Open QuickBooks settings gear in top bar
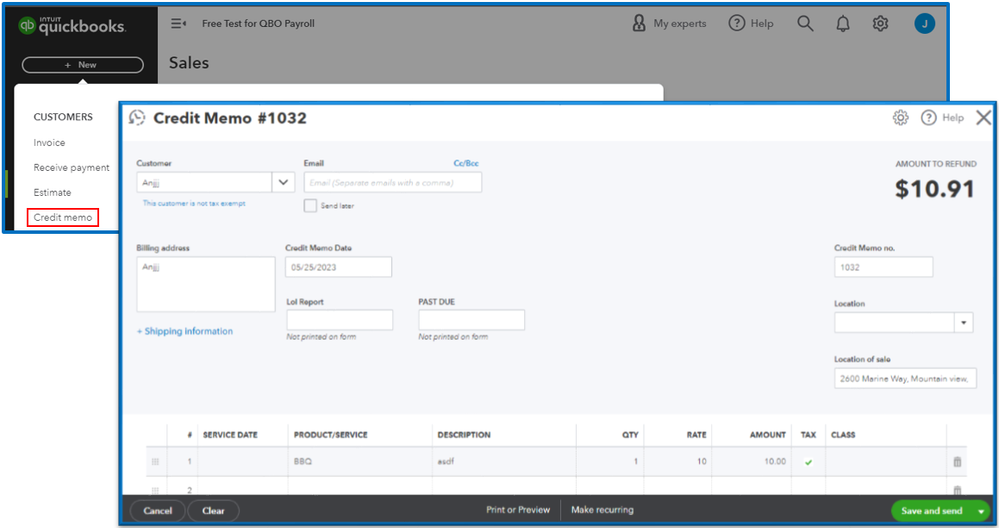Image resolution: width=999 pixels, height=528 pixels. click(x=880, y=24)
